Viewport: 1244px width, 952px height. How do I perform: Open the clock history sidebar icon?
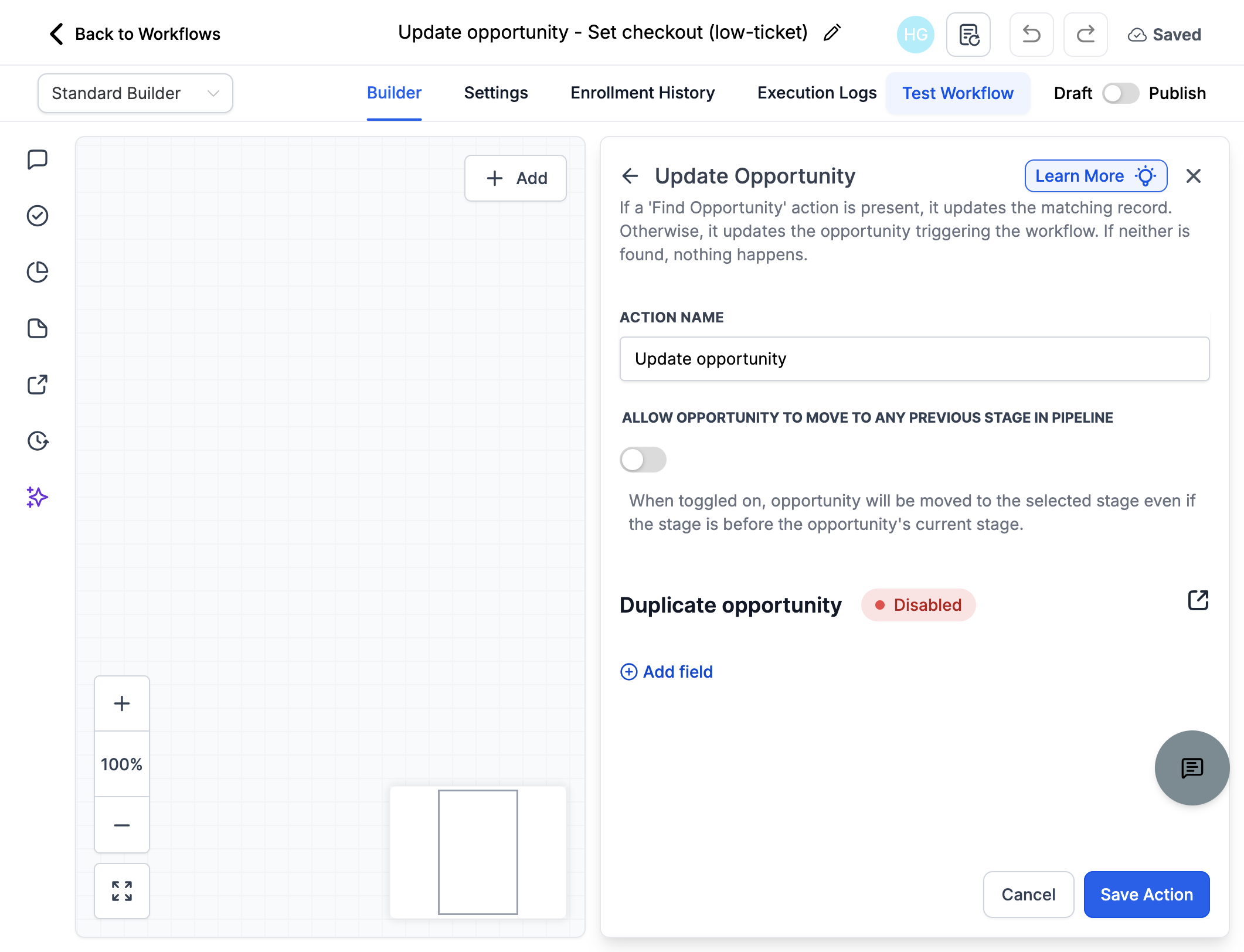tap(38, 441)
